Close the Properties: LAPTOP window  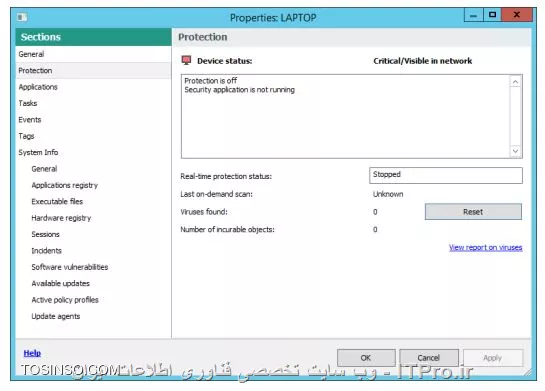[x=517, y=15]
